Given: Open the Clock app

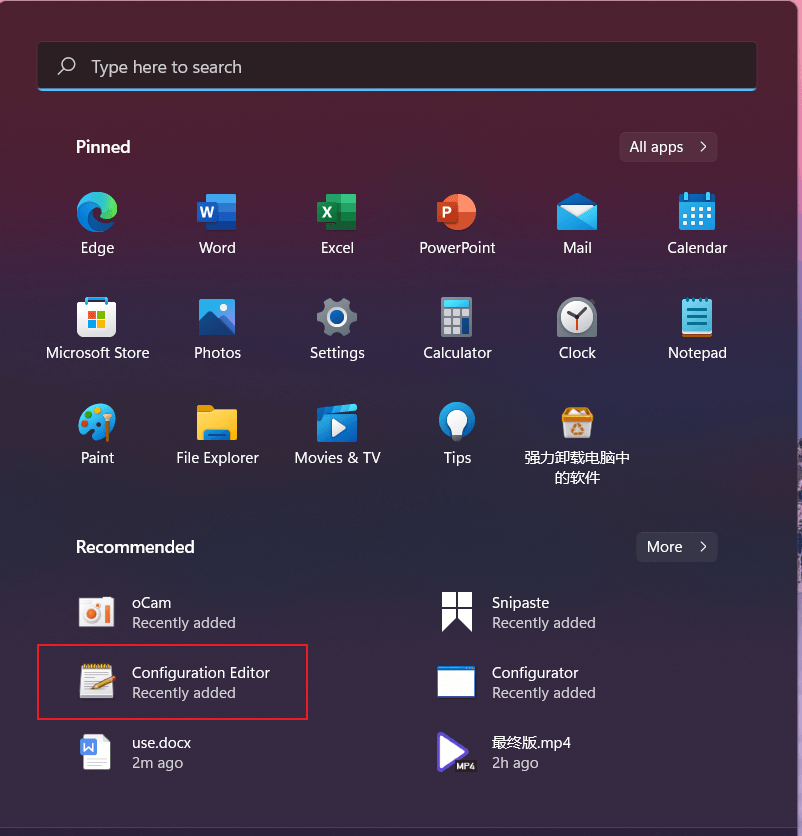Looking at the screenshot, I should pos(577,318).
